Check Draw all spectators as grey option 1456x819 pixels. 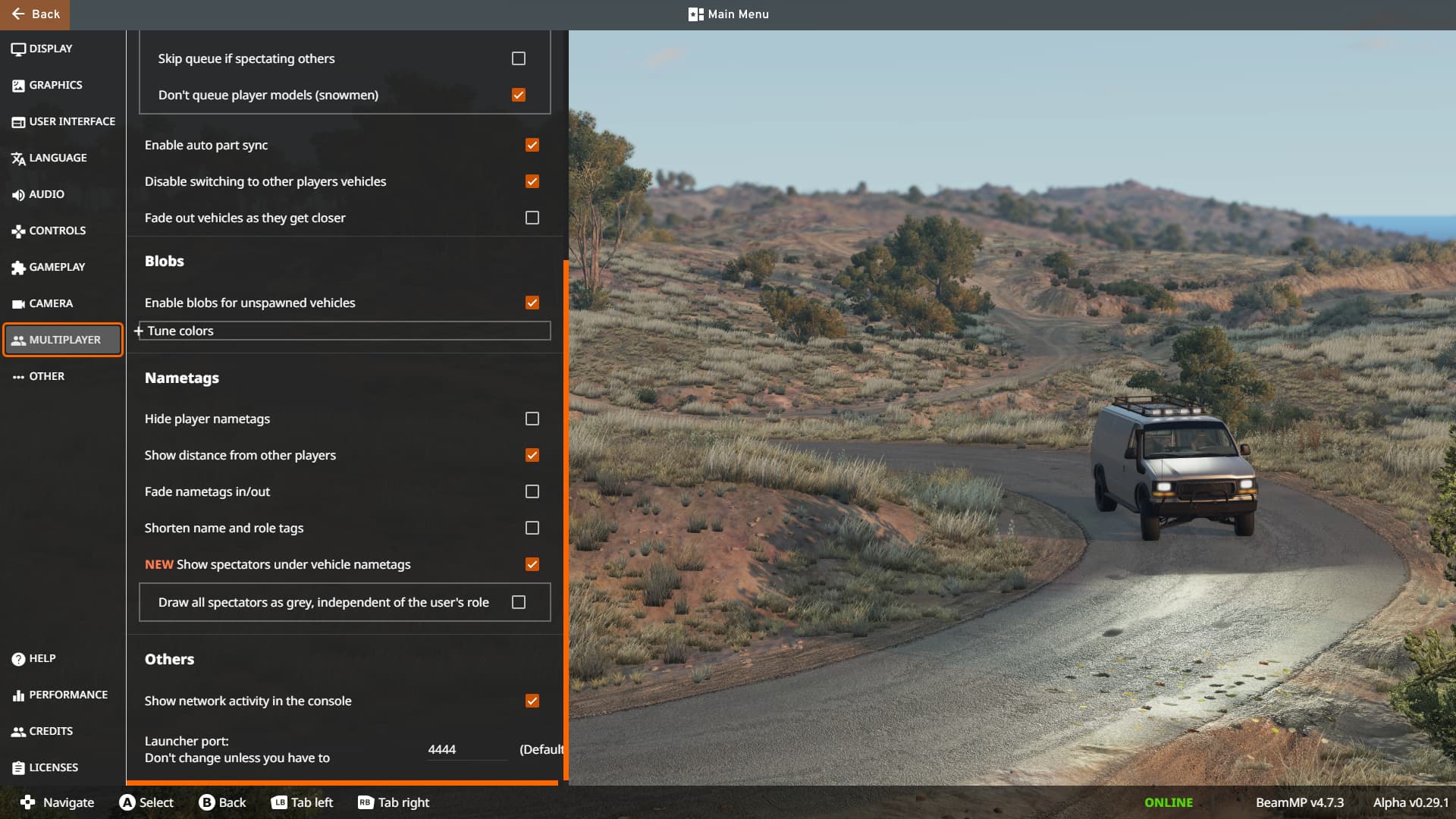point(519,602)
